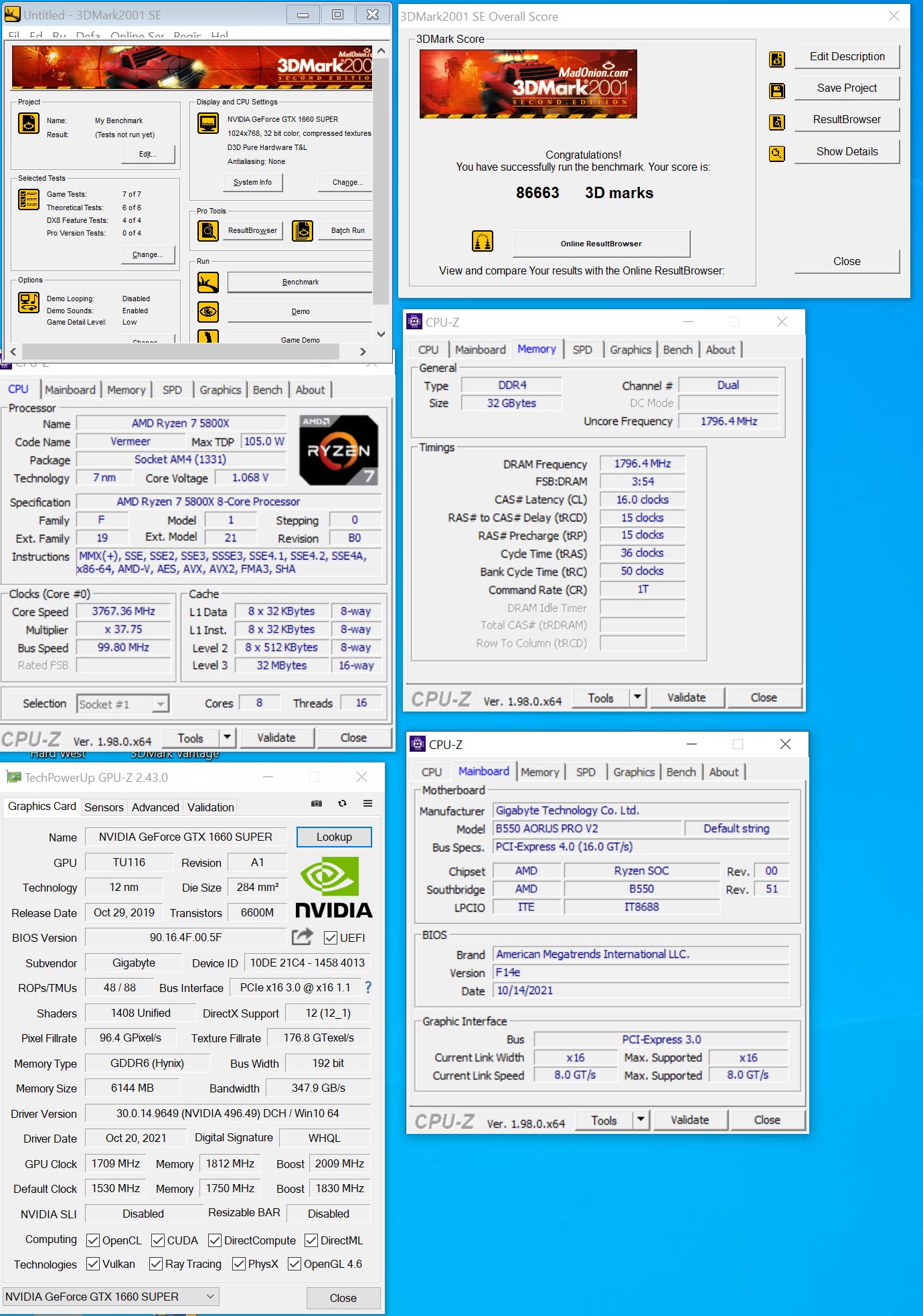923x1316 pixels.
Task: Click the System Info button
Action: click(253, 182)
